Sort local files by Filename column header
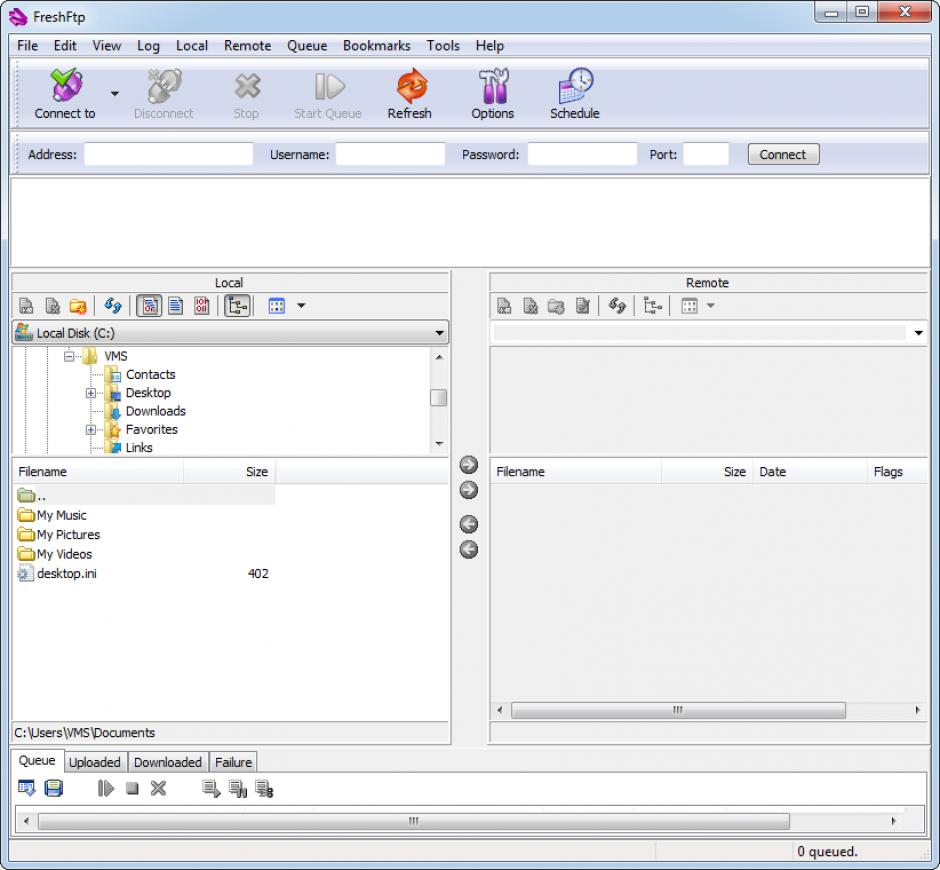Viewport: 940px width, 870px height. point(98,472)
